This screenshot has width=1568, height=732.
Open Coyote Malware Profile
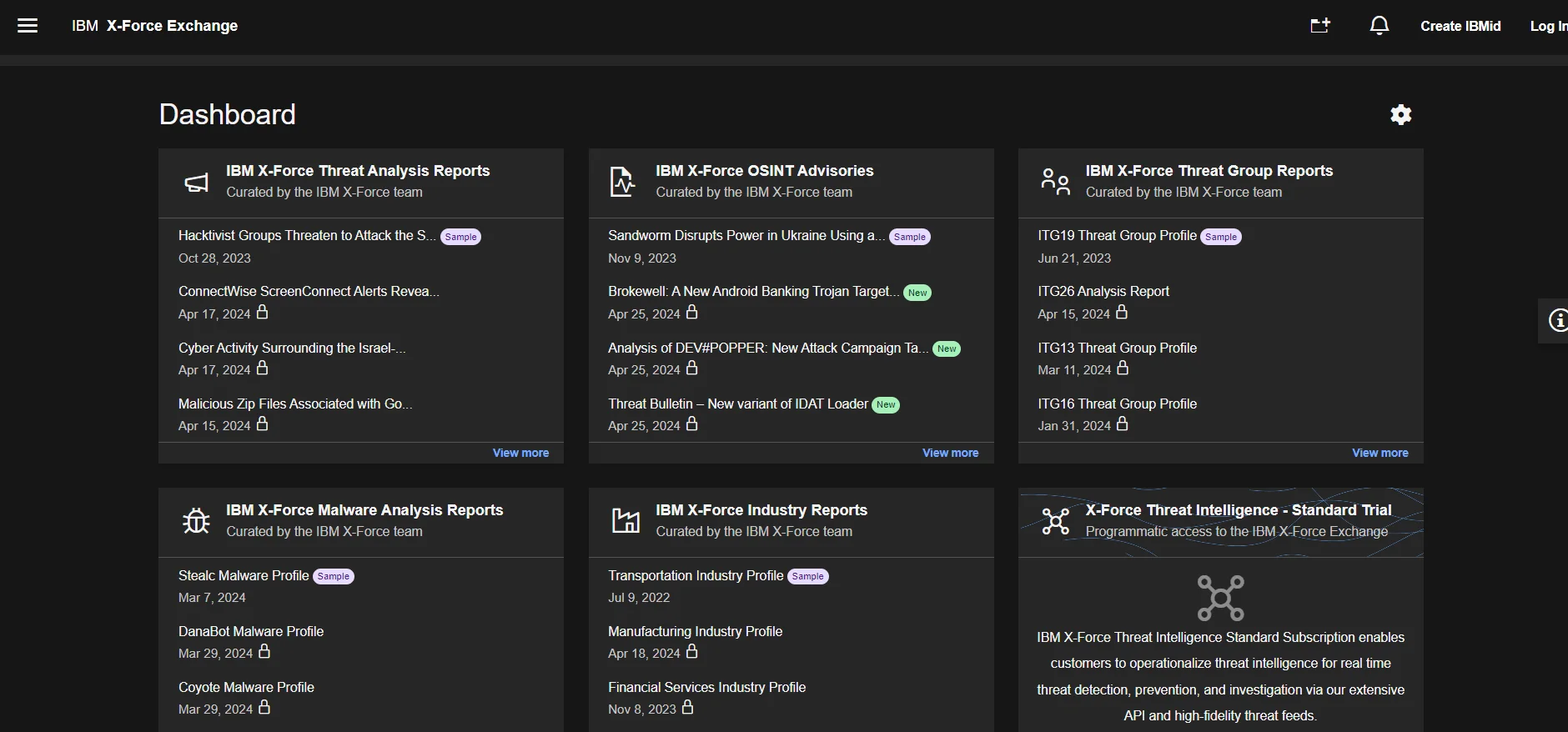pos(246,687)
